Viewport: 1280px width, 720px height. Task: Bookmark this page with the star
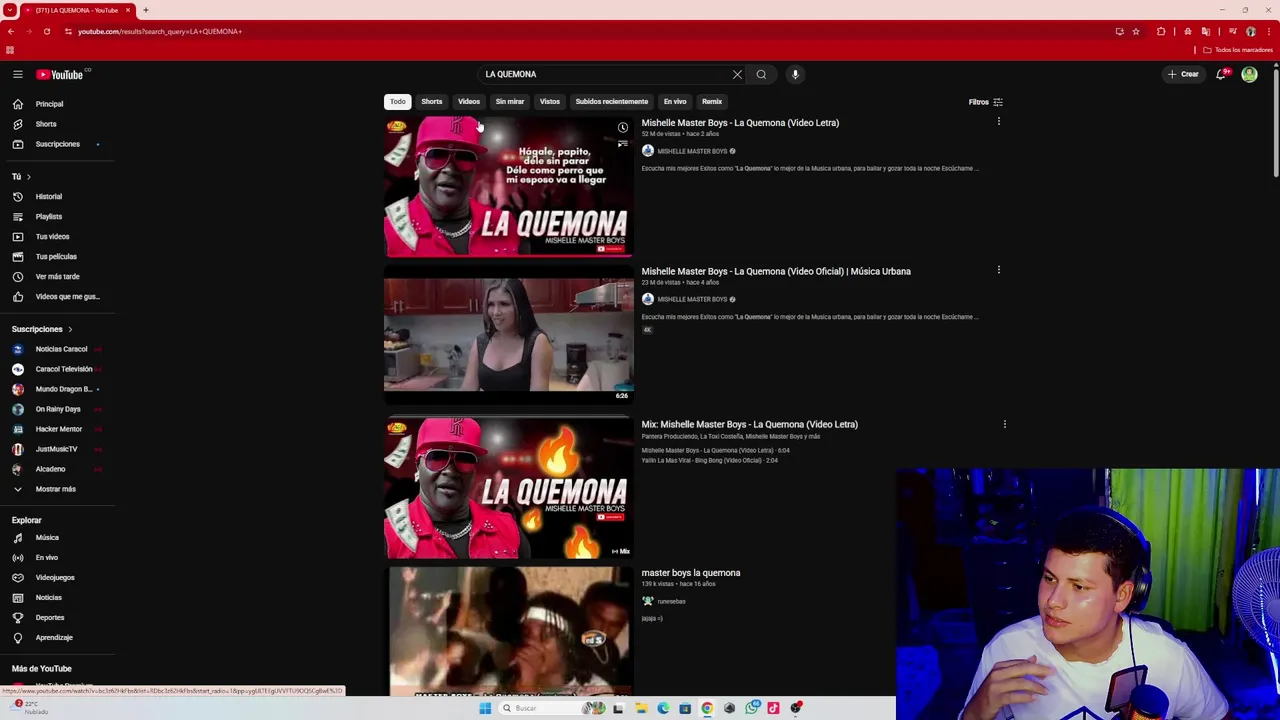(1136, 31)
